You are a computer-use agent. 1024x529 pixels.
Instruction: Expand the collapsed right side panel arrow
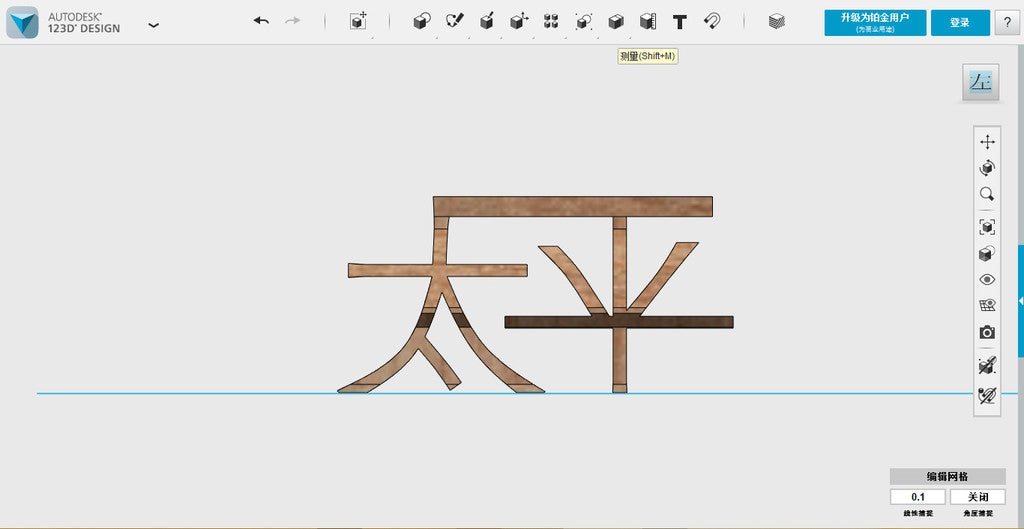[1021, 300]
